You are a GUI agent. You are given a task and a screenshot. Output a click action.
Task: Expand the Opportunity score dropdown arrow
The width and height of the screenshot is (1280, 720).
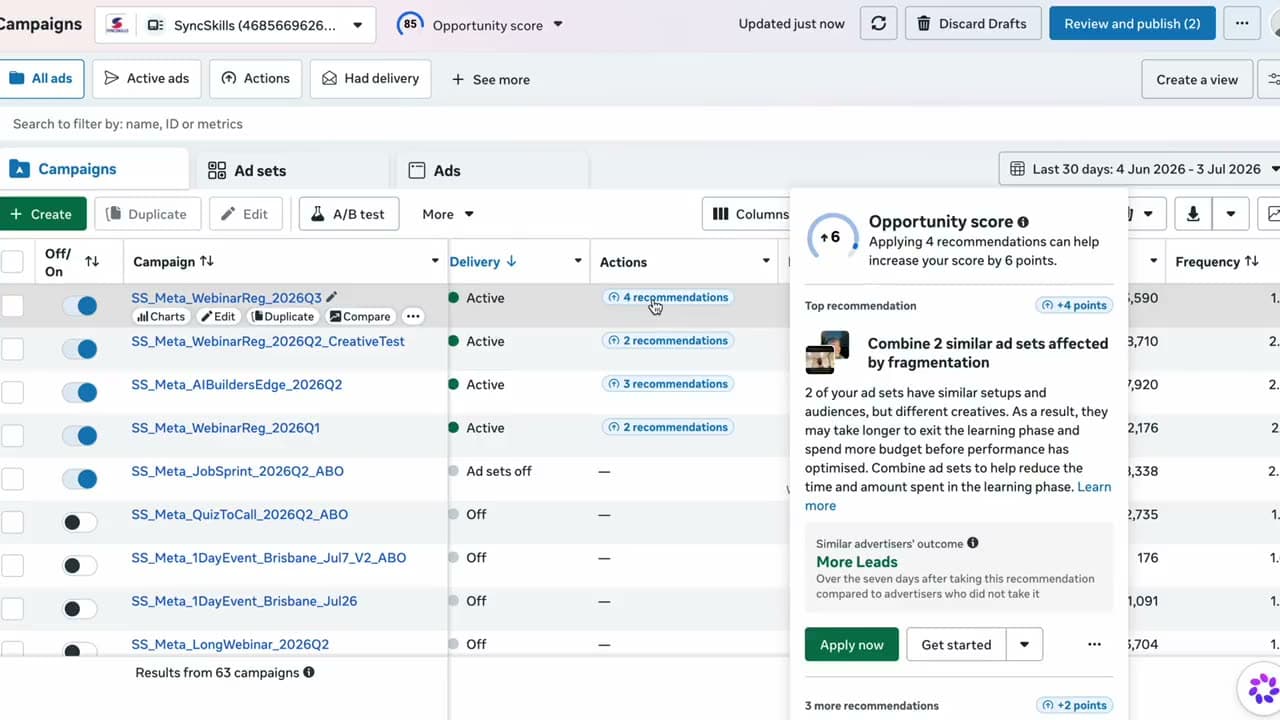point(558,25)
